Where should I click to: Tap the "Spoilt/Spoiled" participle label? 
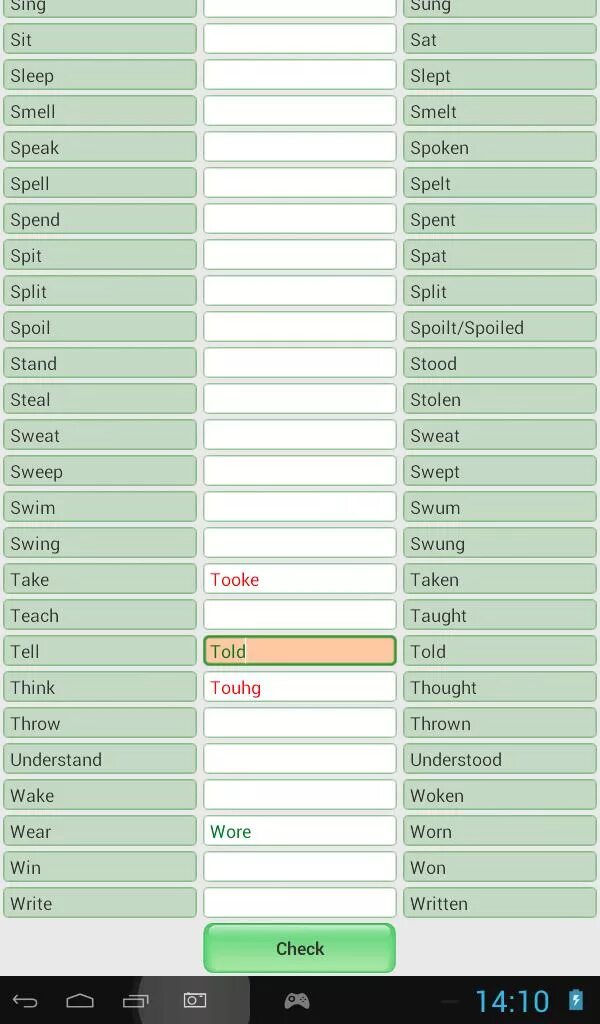tap(499, 327)
